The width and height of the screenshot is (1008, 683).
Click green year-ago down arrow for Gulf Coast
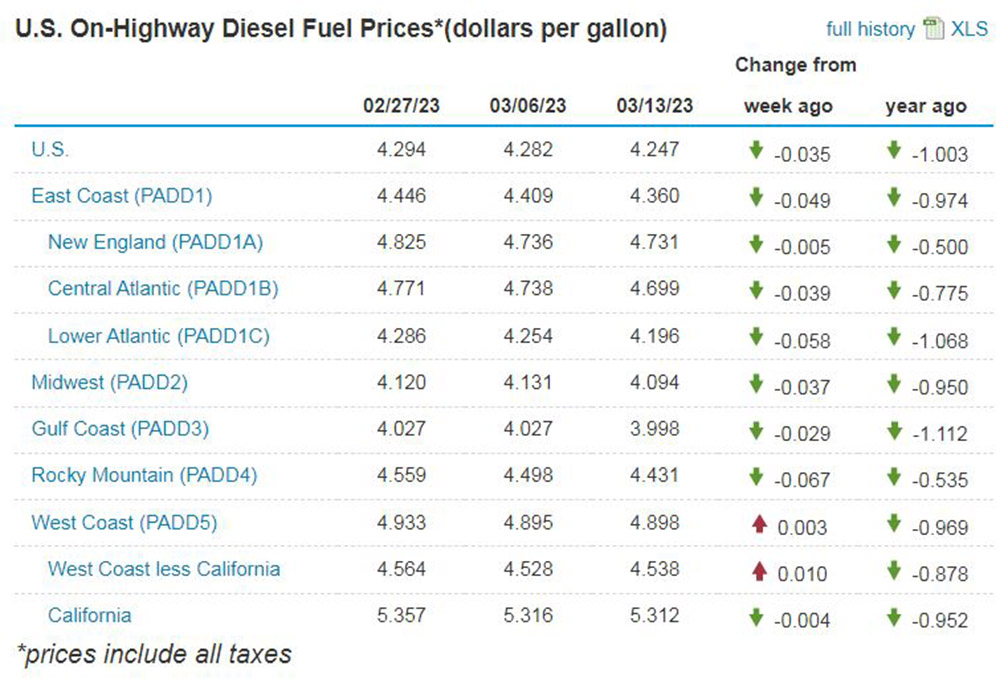[894, 430]
